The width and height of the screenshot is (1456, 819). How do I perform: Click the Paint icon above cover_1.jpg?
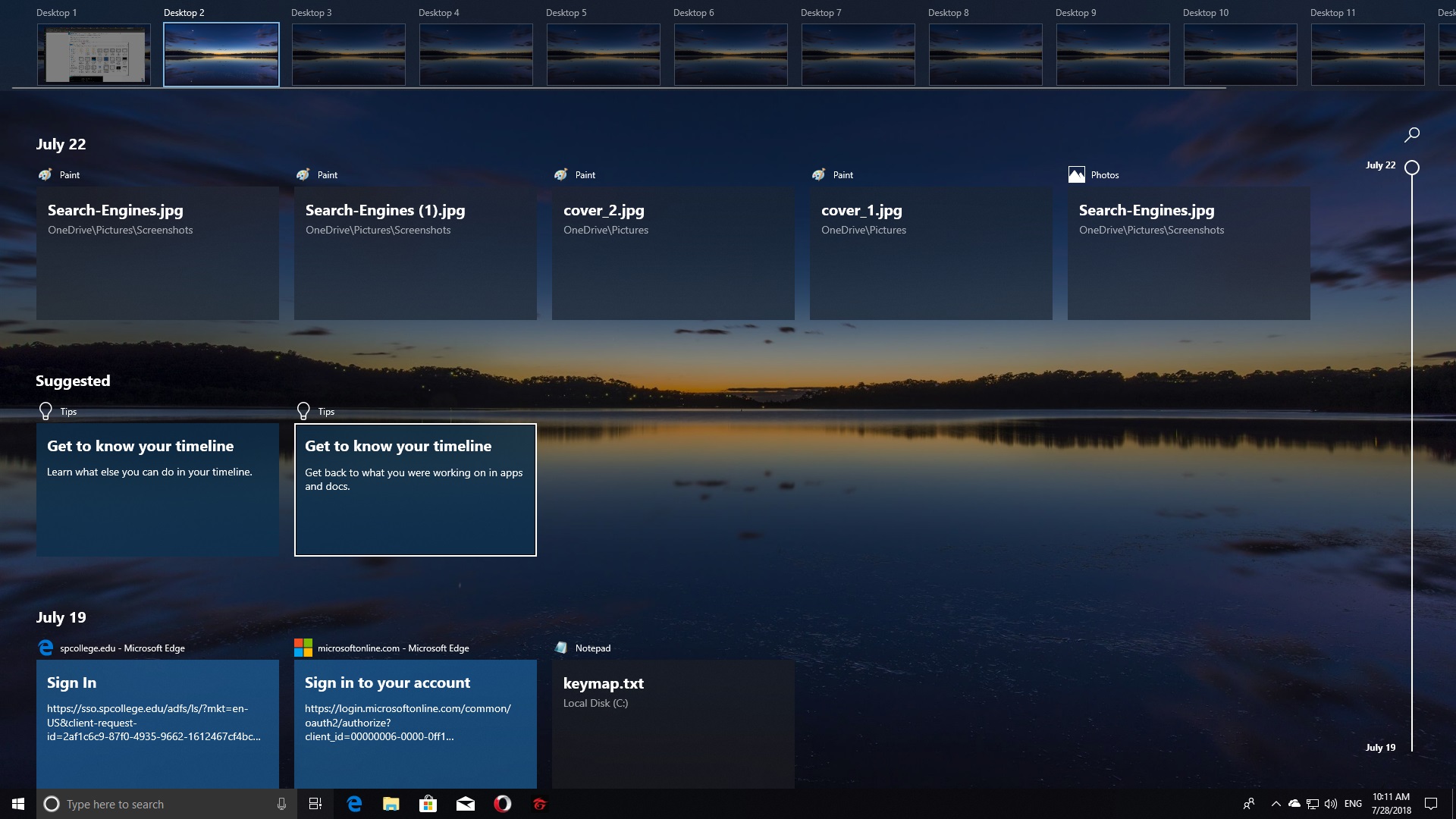pyautogui.click(x=819, y=175)
